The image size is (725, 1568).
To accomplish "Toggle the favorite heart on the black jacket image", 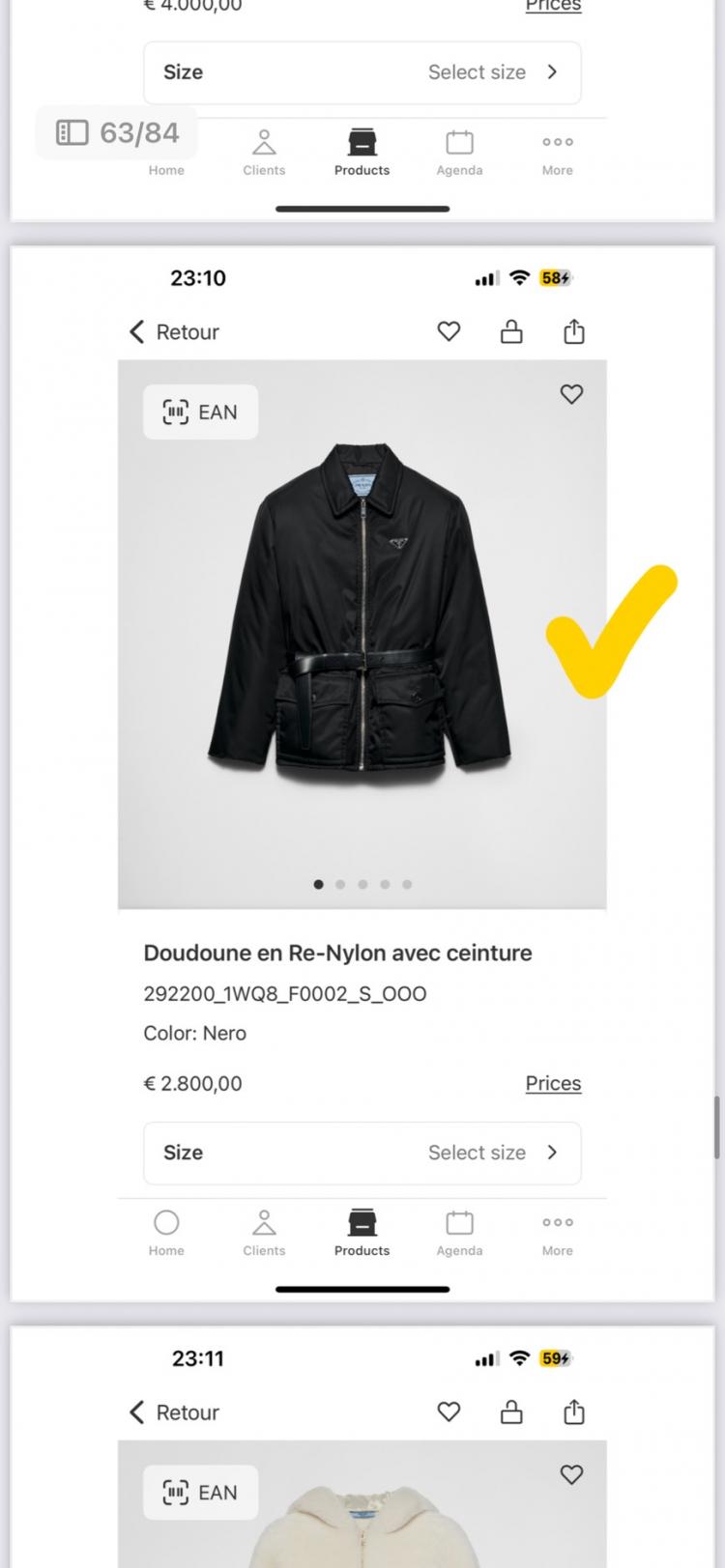I will click(x=571, y=394).
